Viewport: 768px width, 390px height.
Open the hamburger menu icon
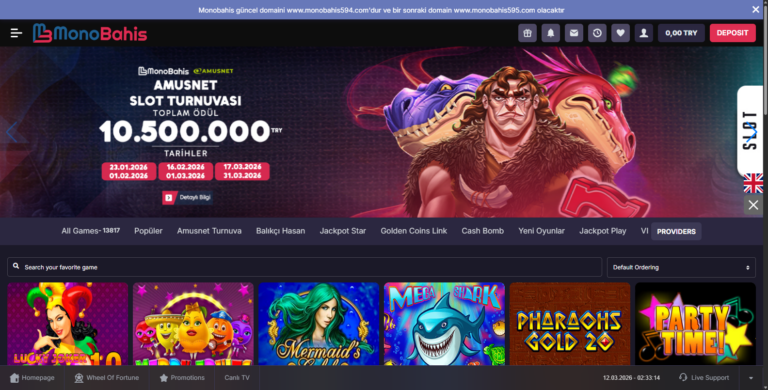pyautogui.click(x=16, y=33)
